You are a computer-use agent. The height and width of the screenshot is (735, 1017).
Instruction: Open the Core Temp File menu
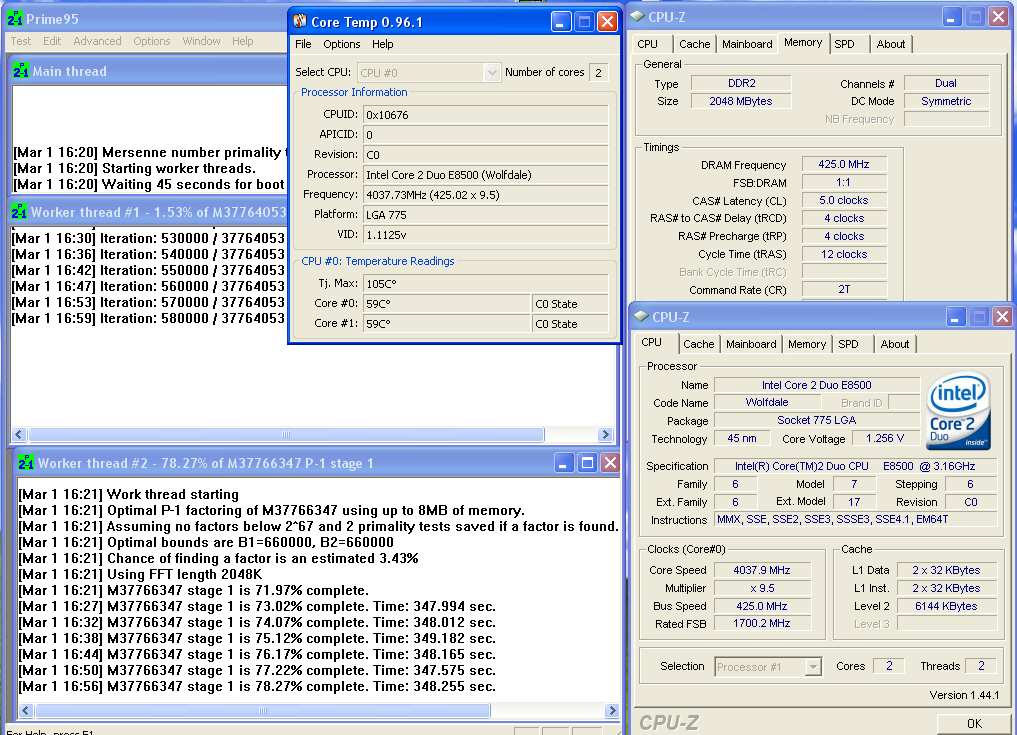(x=303, y=44)
